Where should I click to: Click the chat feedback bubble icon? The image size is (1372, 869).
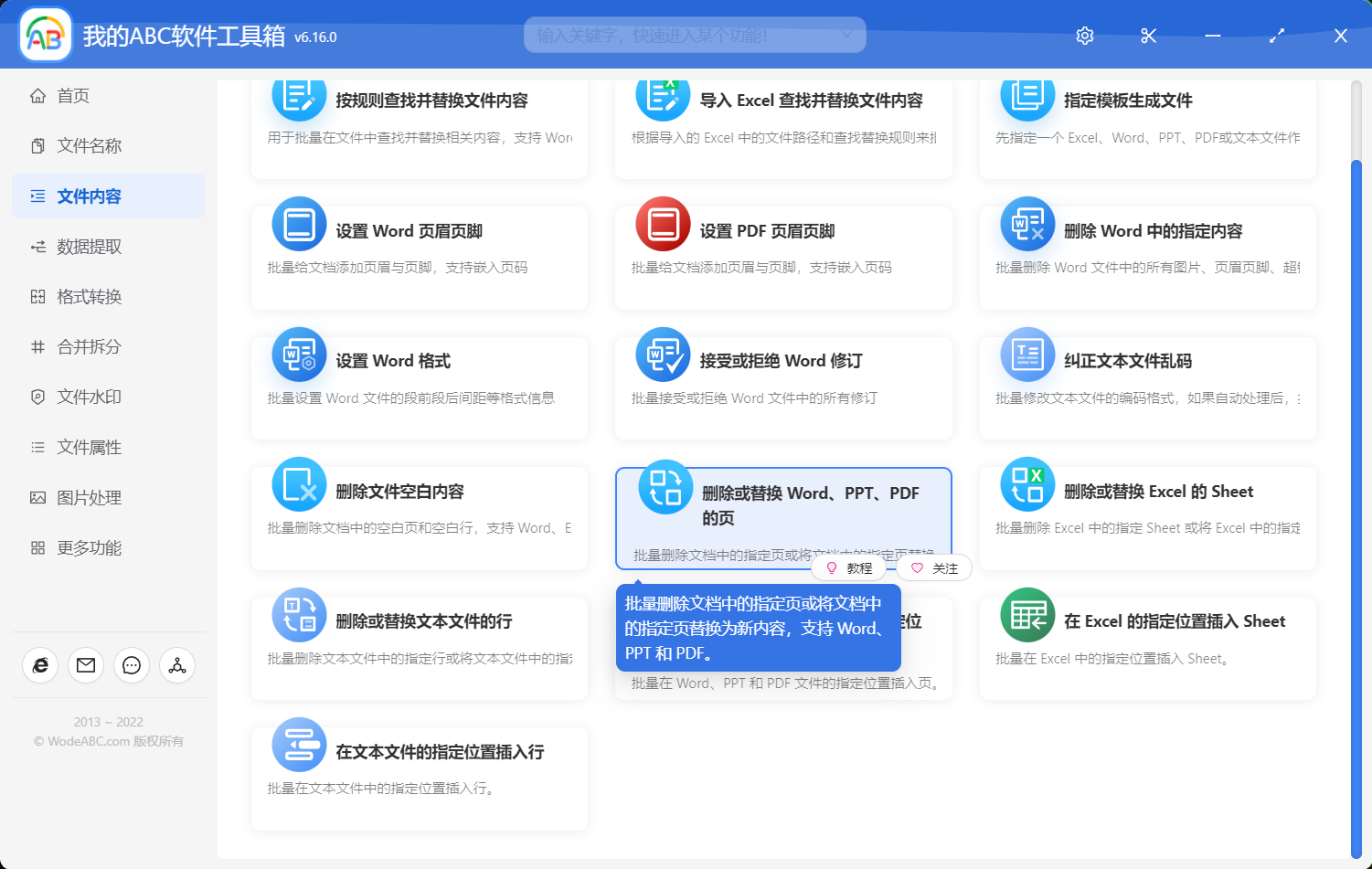(131, 665)
